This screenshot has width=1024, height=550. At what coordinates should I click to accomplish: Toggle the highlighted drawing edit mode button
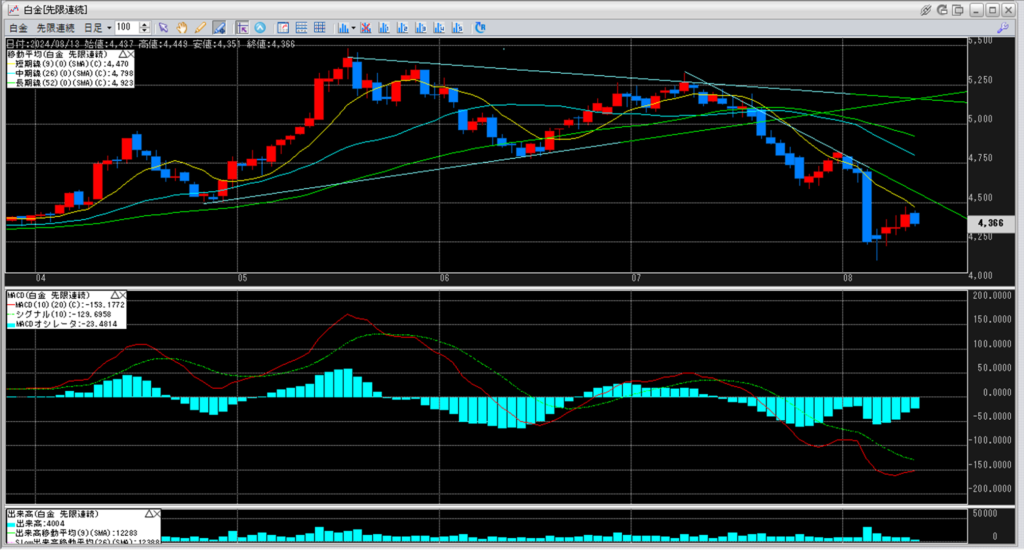(218, 27)
